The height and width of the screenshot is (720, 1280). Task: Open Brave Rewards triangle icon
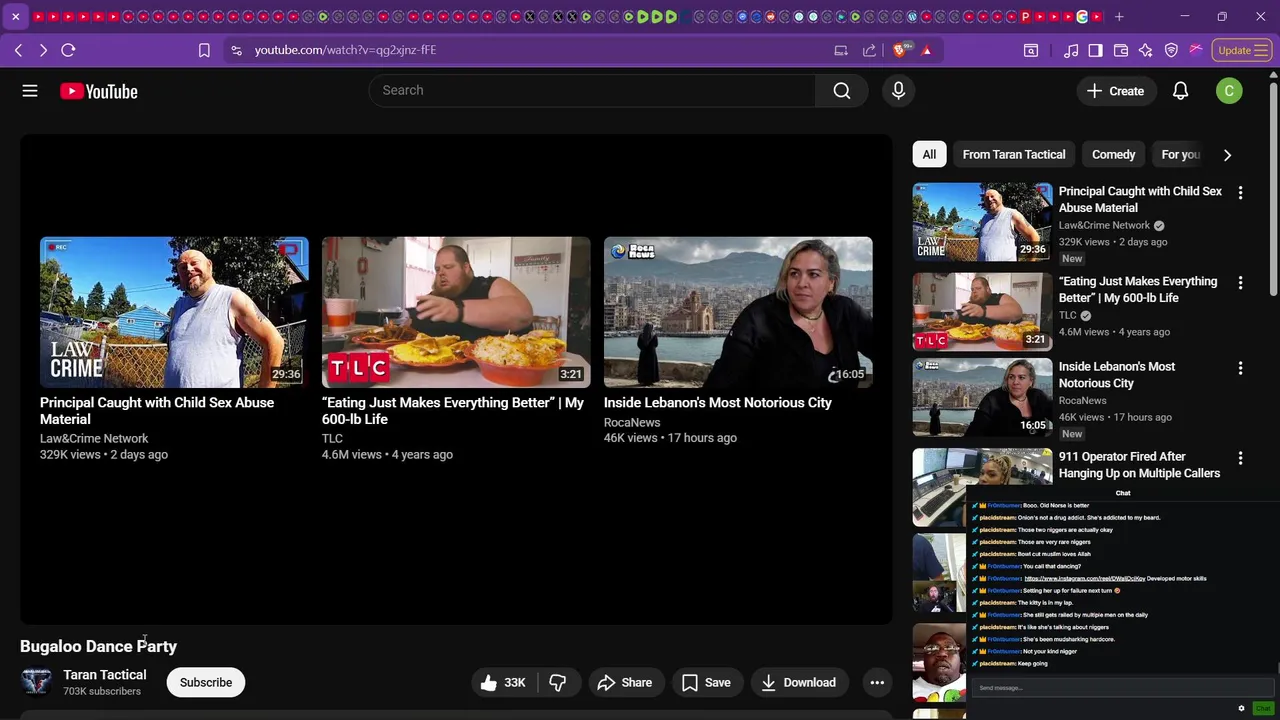(x=926, y=50)
